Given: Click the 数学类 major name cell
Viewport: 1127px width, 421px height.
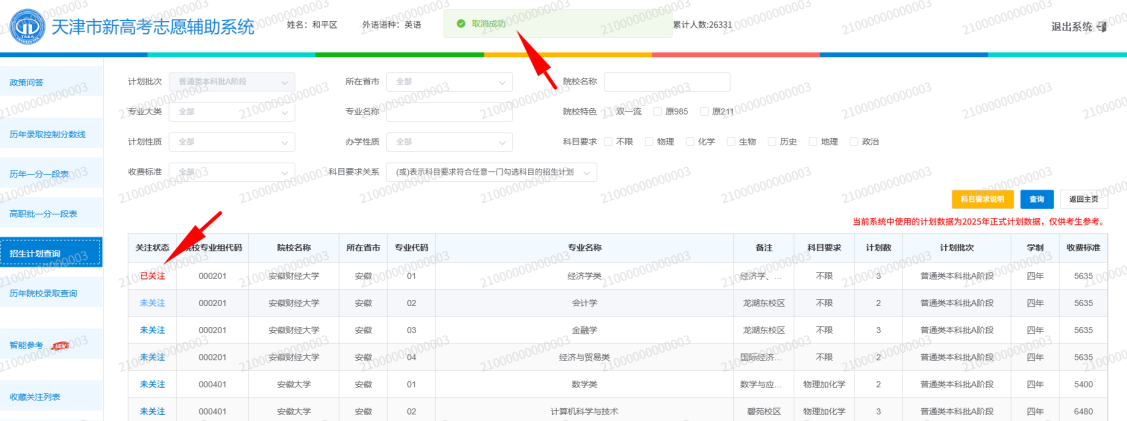Looking at the screenshot, I should (x=584, y=384).
